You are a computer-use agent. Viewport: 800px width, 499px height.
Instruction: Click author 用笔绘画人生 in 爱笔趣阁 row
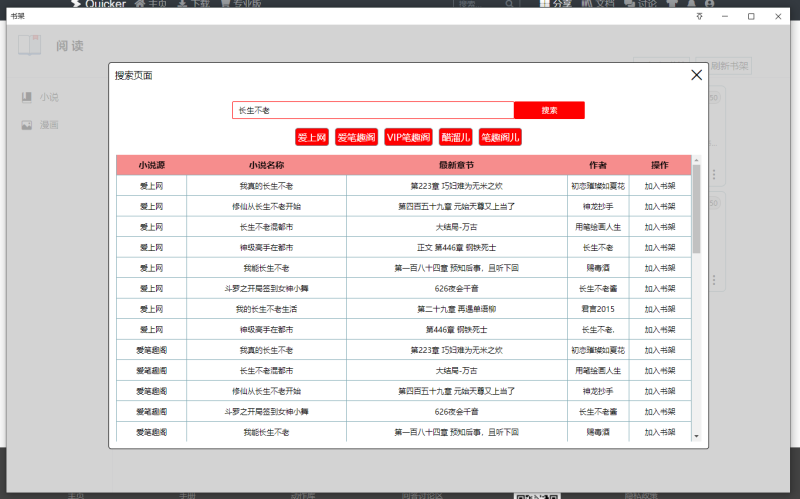tap(598, 371)
